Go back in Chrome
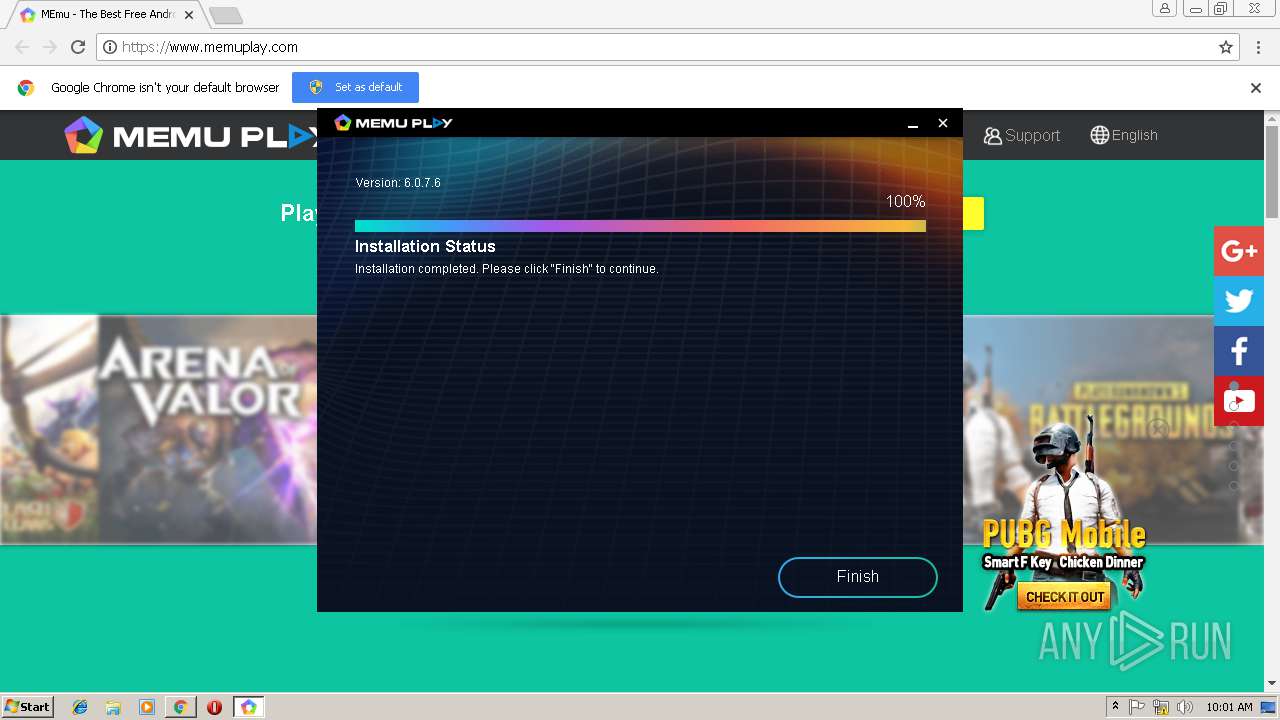1280x720 pixels. point(22,47)
